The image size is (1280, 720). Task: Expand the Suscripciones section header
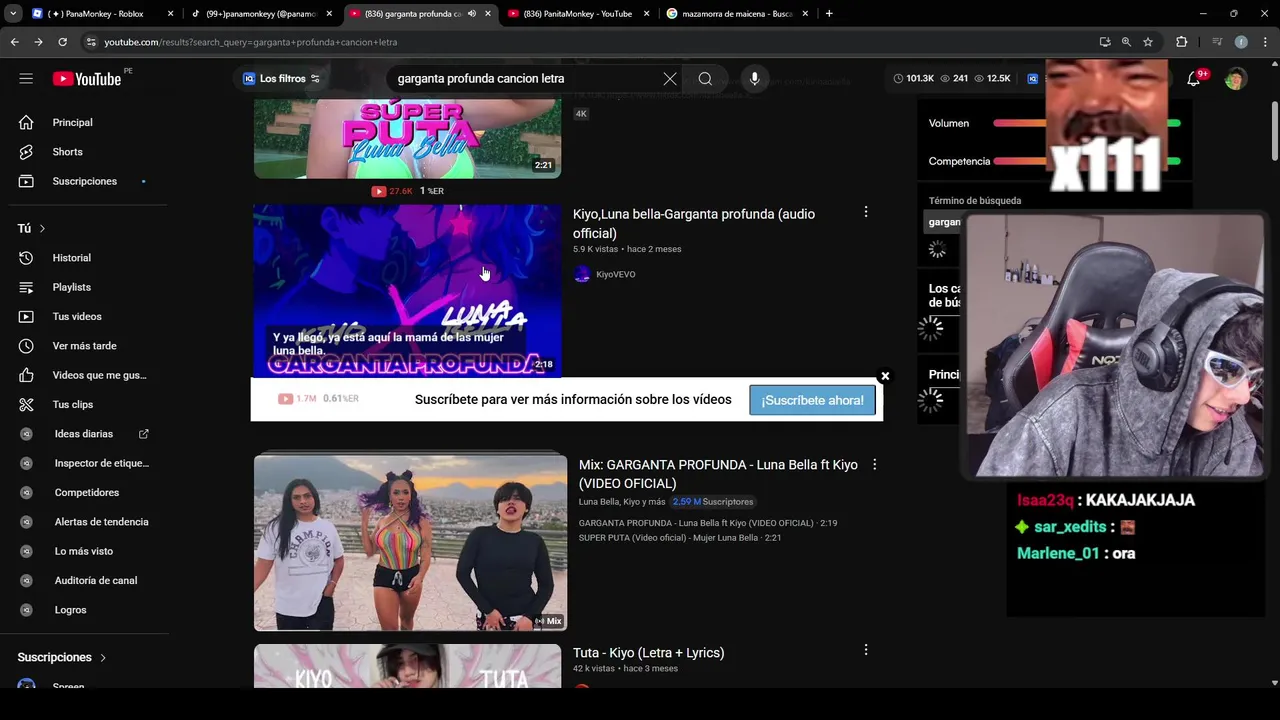(x=62, y=657)
